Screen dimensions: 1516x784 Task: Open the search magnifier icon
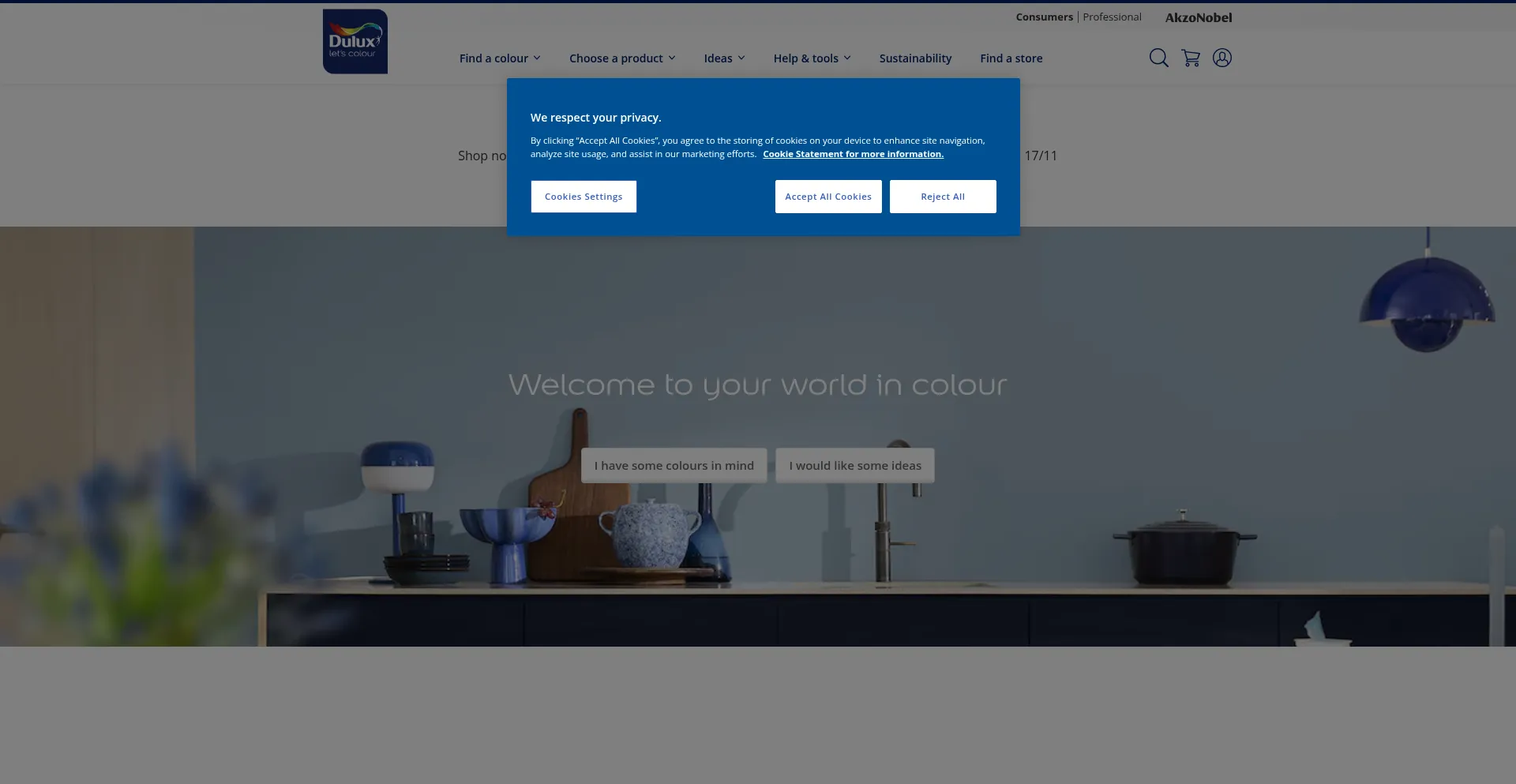(1158, 58)
